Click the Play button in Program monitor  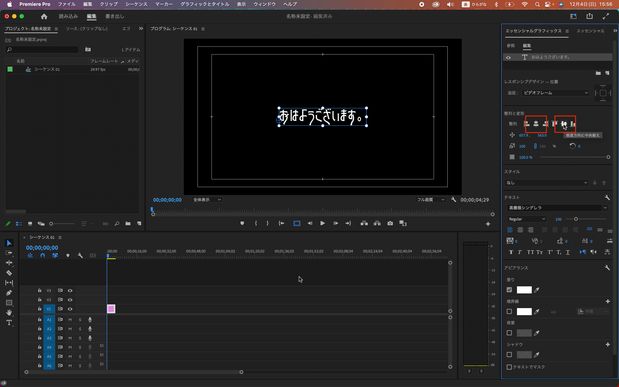click(323, 223)
